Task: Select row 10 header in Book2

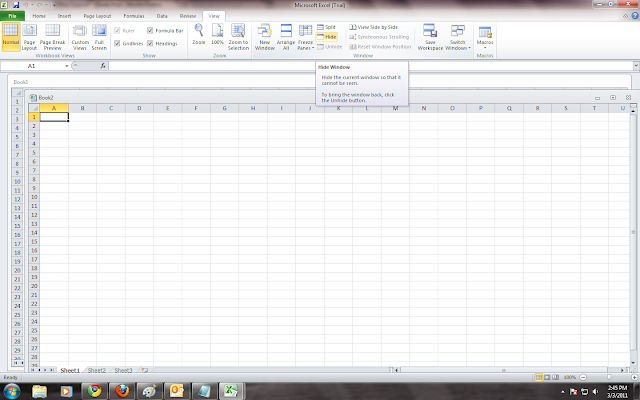Action: [x=34, y=197]
